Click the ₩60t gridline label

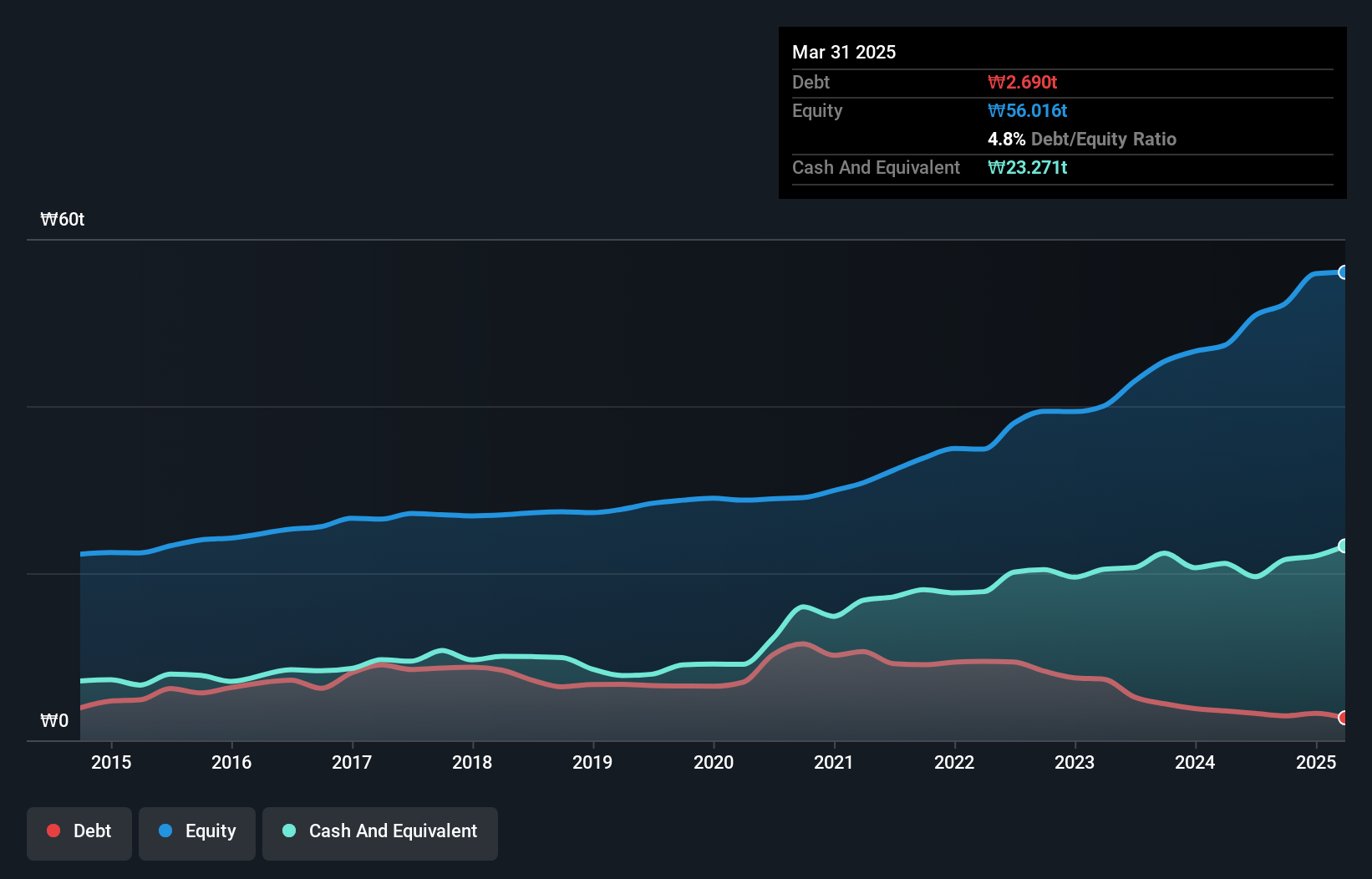click(62, 219)
